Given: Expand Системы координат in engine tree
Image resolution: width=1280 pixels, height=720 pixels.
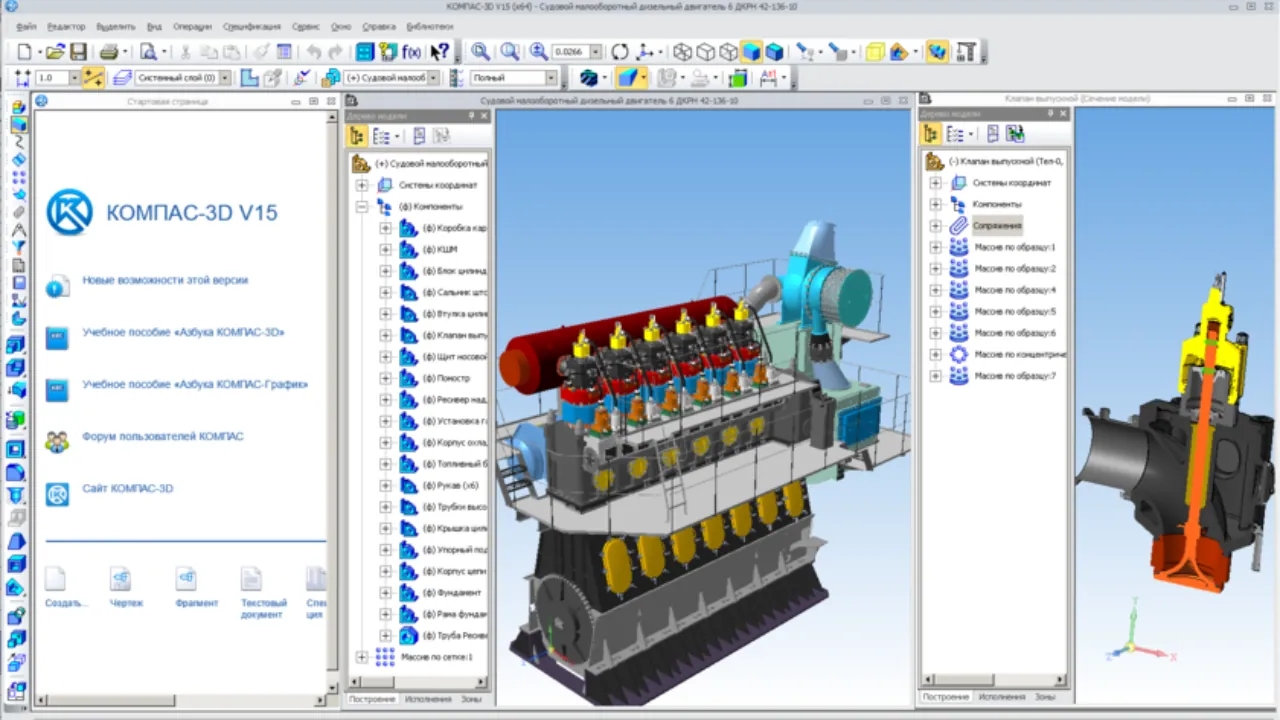Looking at the screenshot, I should [x=362, y=185].
